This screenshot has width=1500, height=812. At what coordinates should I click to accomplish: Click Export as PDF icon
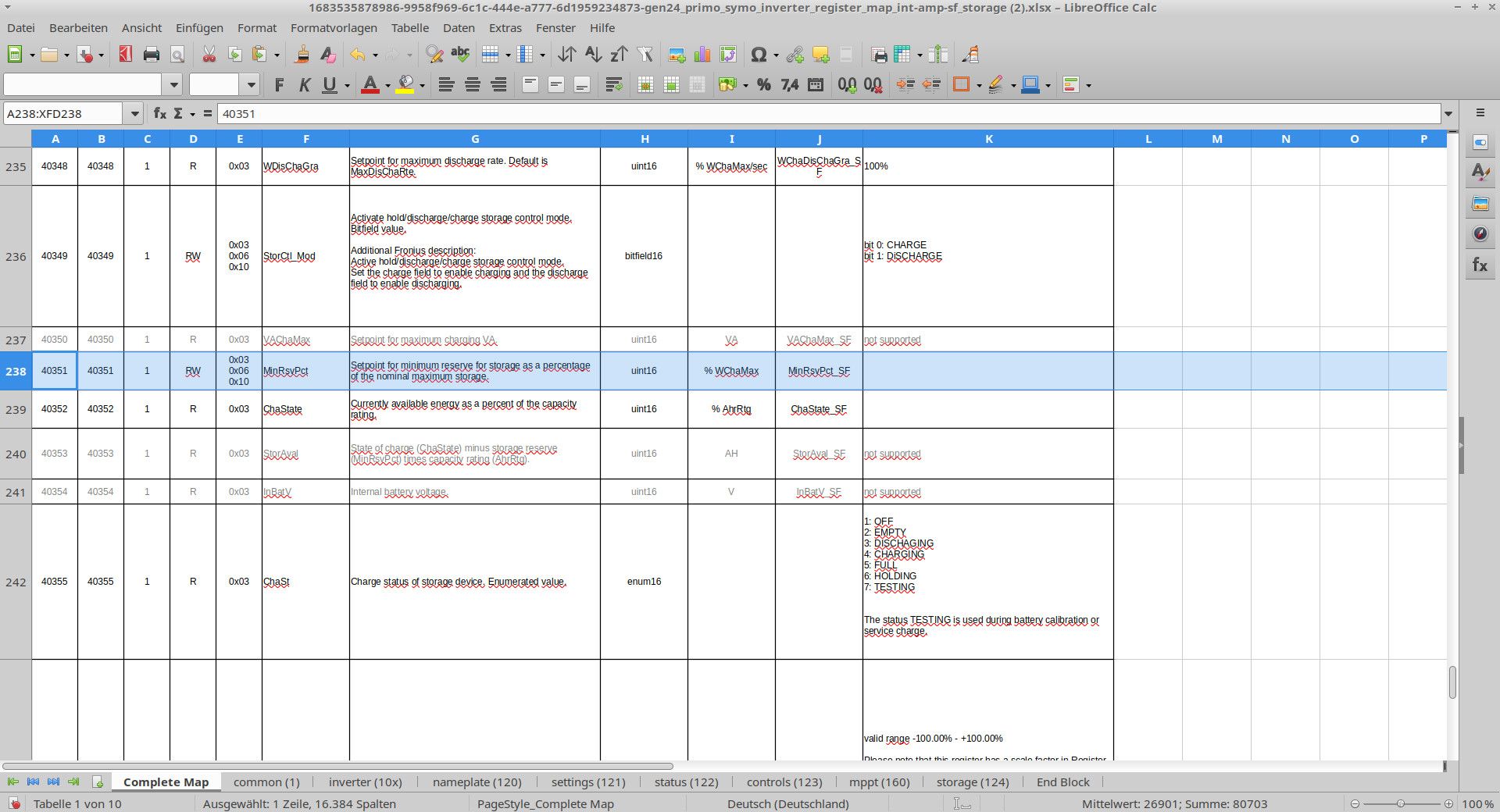[x=125, y=55]
